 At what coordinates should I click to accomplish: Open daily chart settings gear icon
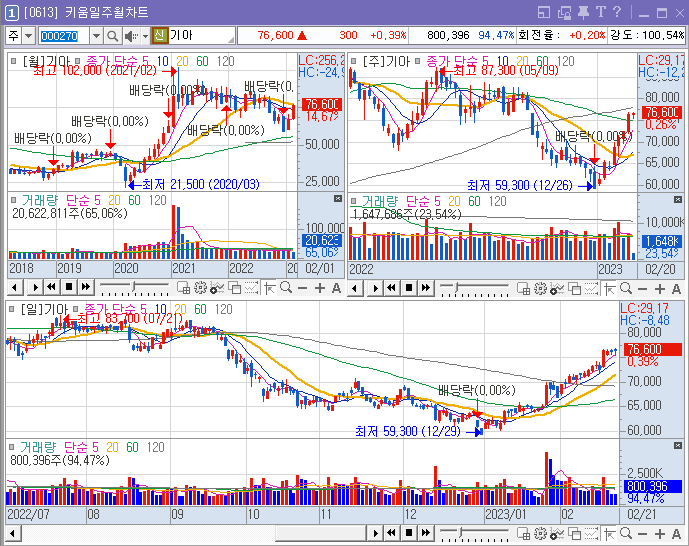[x=540, y=533]
